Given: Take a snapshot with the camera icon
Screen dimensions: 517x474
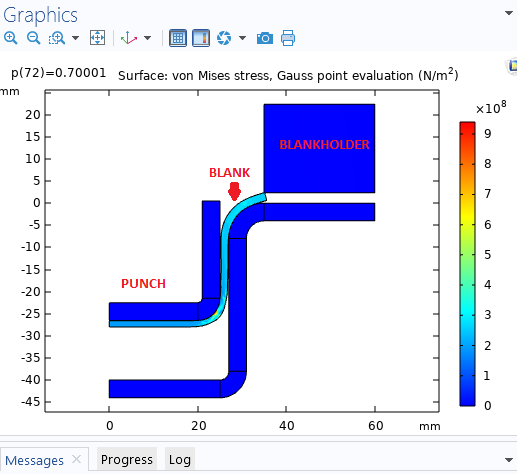Looking at the screenshot, I should click(x=265, y=38).
